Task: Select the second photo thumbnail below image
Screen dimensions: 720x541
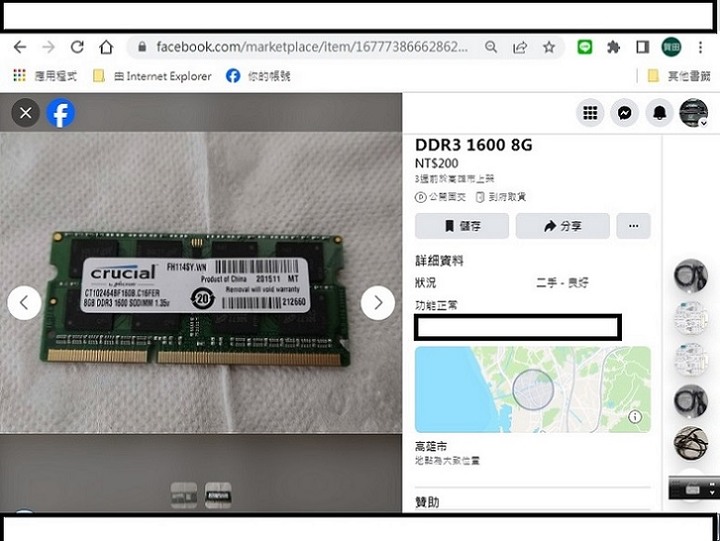Action: click(x=218, y=495)
